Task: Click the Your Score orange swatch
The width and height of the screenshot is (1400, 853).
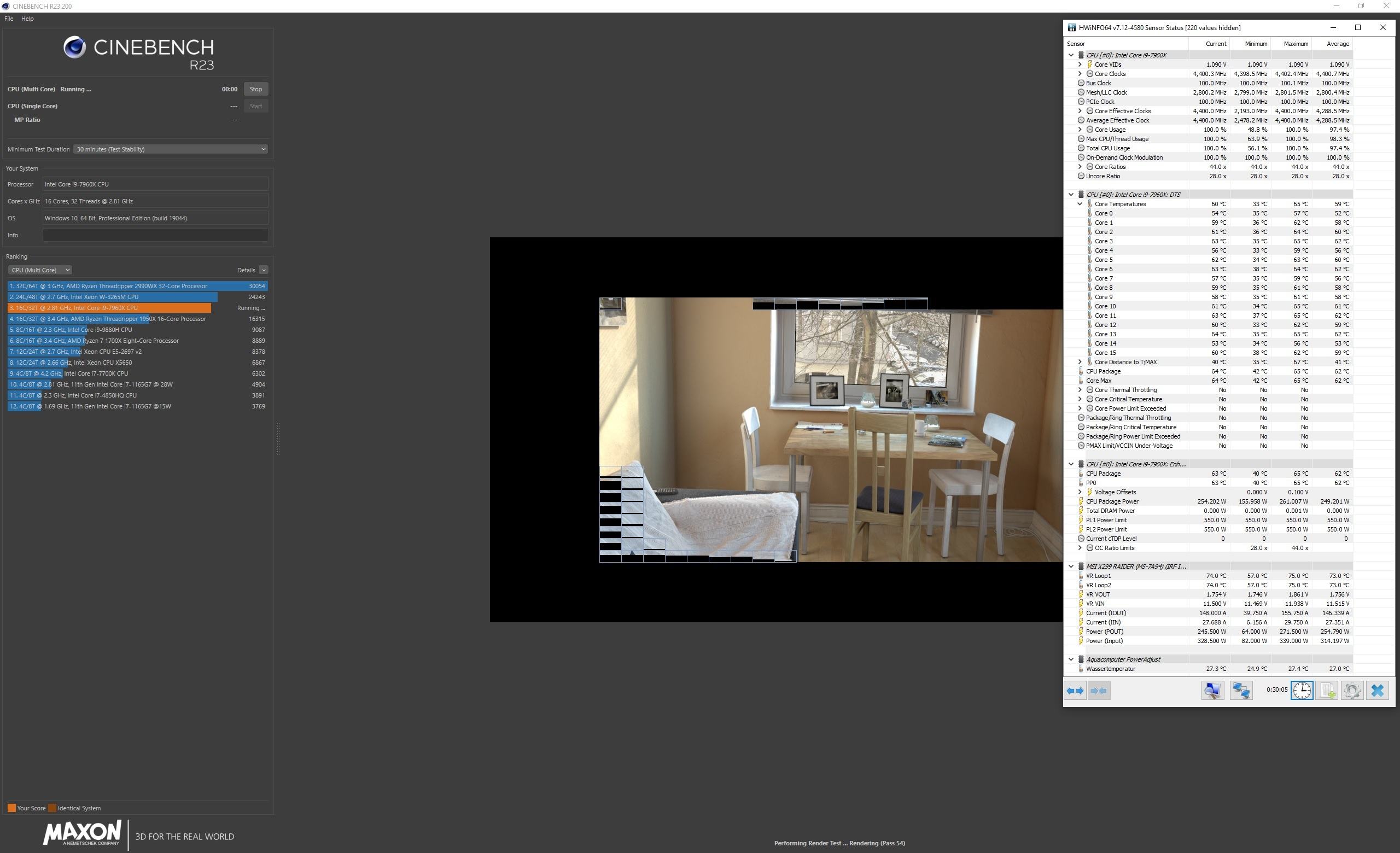Action: click(11, 808)
